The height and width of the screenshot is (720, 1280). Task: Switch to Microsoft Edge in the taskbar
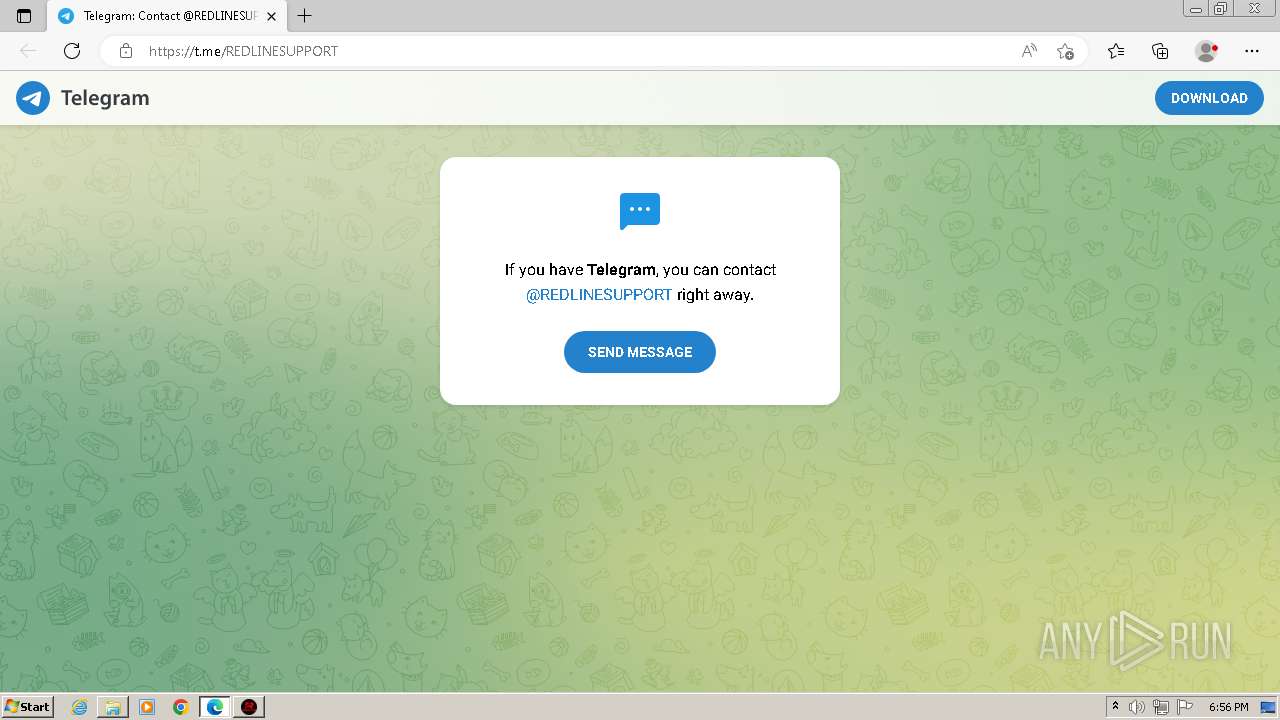(215, 707)
